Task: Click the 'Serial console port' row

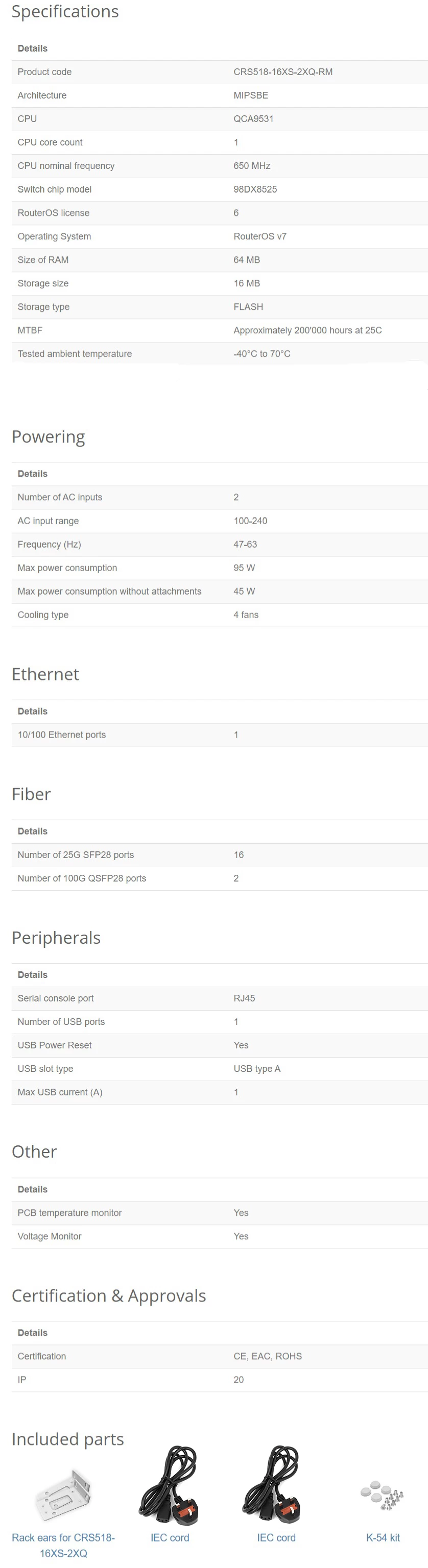Action: pyautogui.click(x=220, y=998)
